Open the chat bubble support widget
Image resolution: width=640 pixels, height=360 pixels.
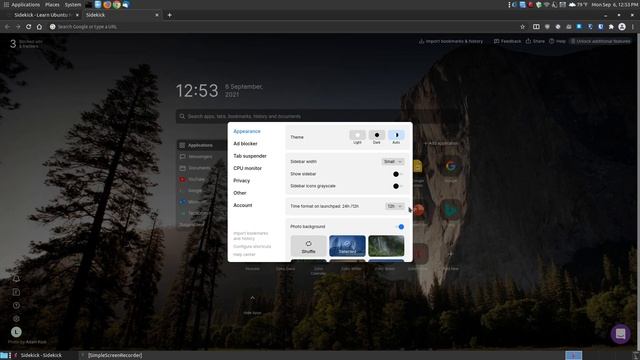coord(620,333)
